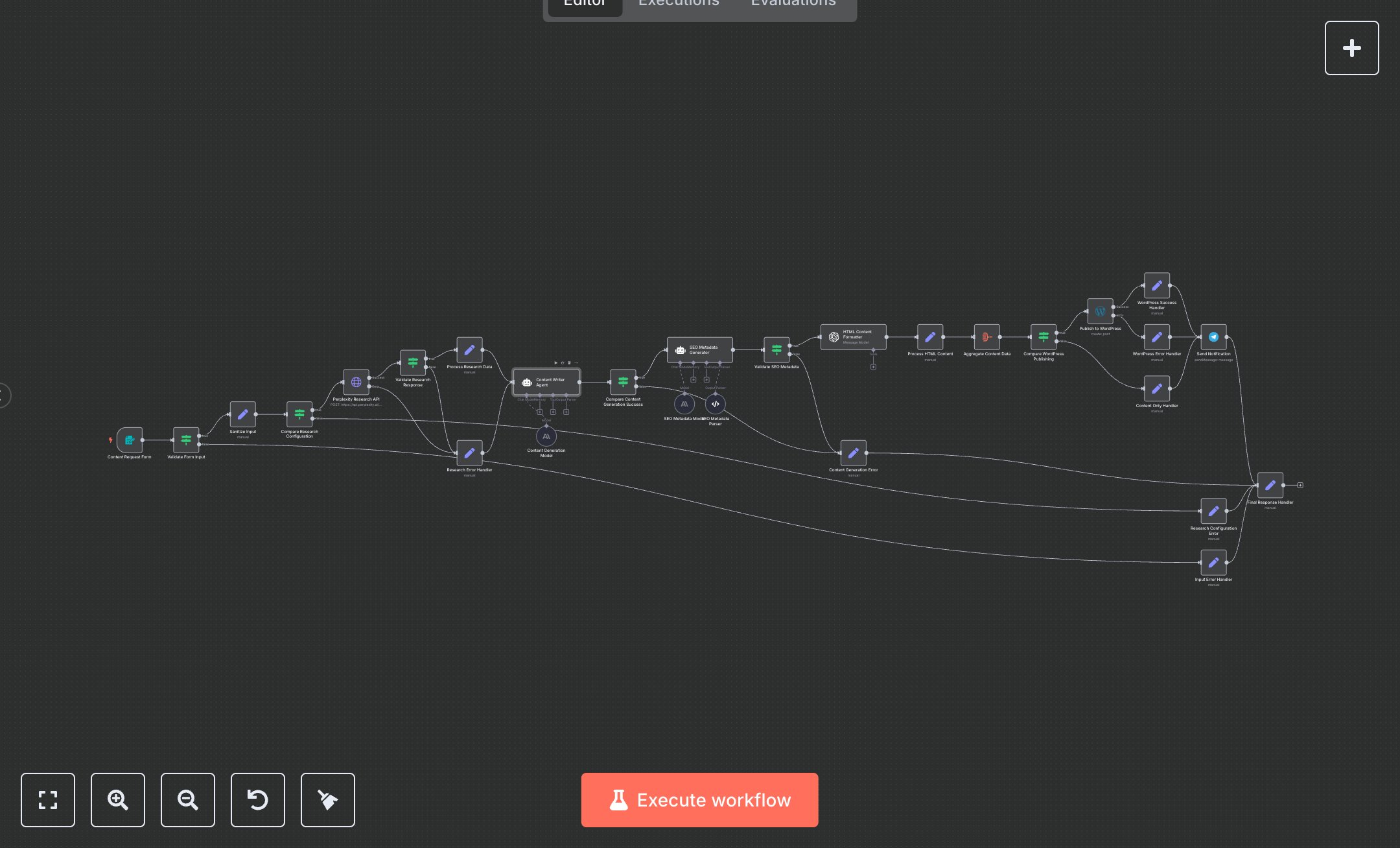Select the Perplexity Research API node
Viewport: 1400px width, 848px height.
coord(356,383)
